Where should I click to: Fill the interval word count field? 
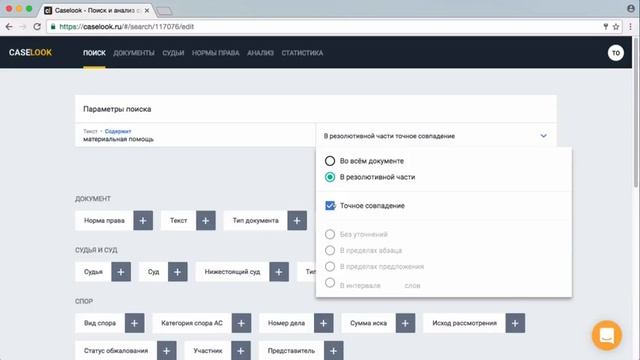click(392, 285)
